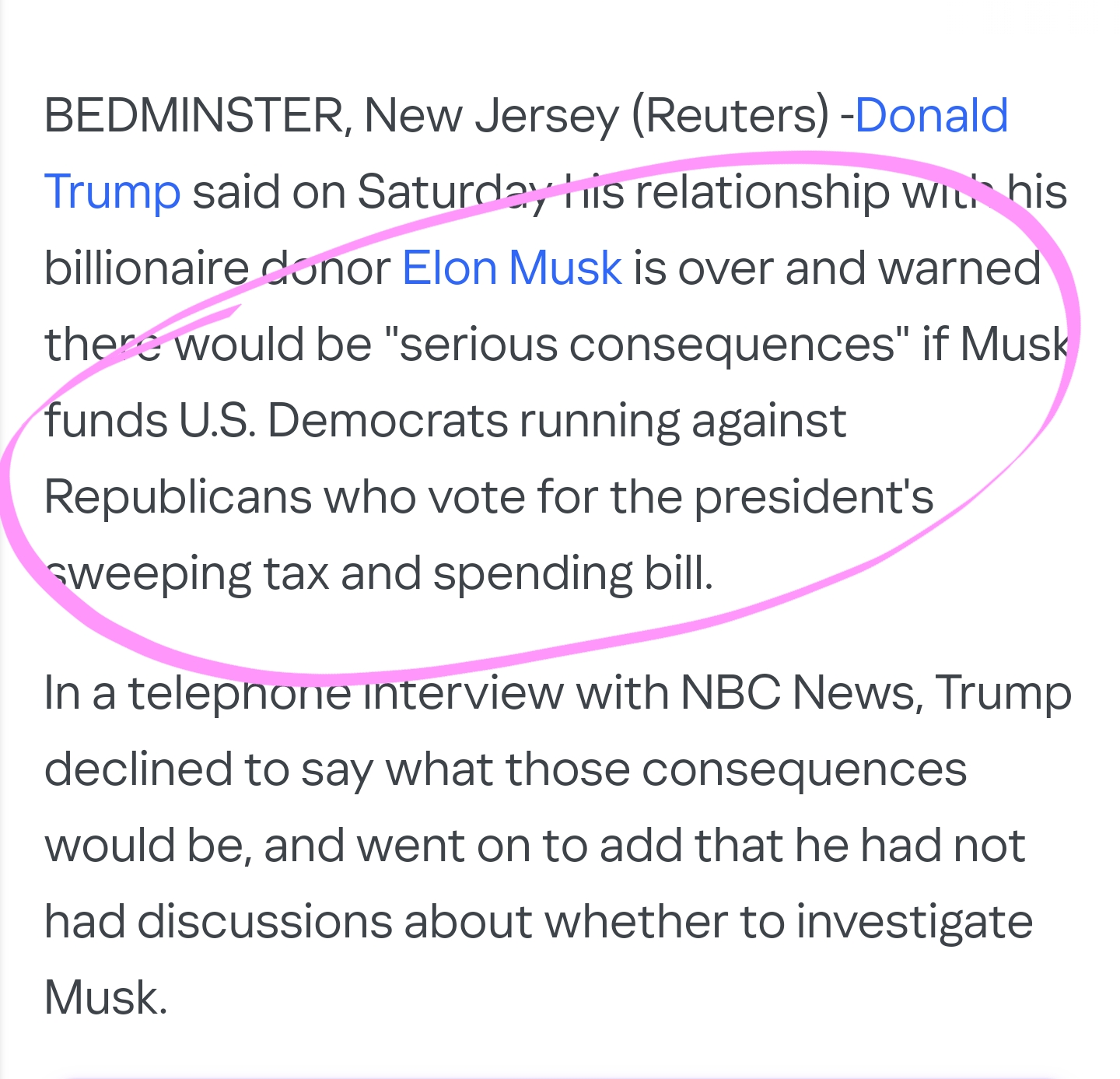Click the word "Democrats"
Image resolution: width=1120 pixels, height=1079 pixels.
click(x=387, y=421)
